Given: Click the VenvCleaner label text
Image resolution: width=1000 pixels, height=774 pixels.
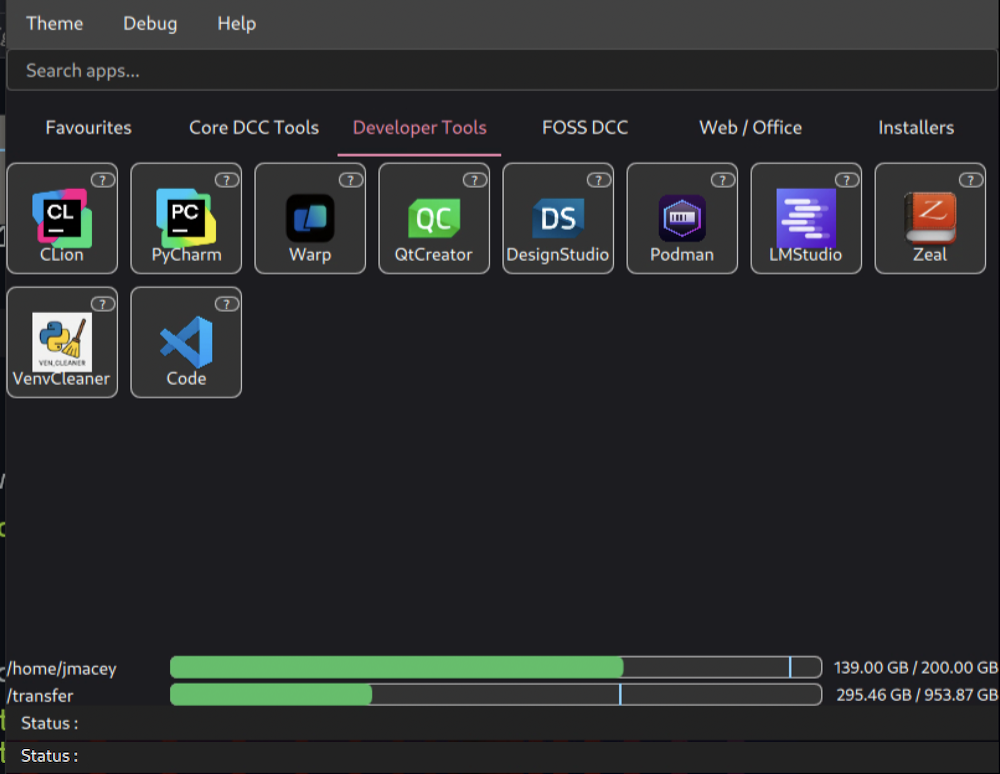Looking at the screenshot, I should coord(61,379).
